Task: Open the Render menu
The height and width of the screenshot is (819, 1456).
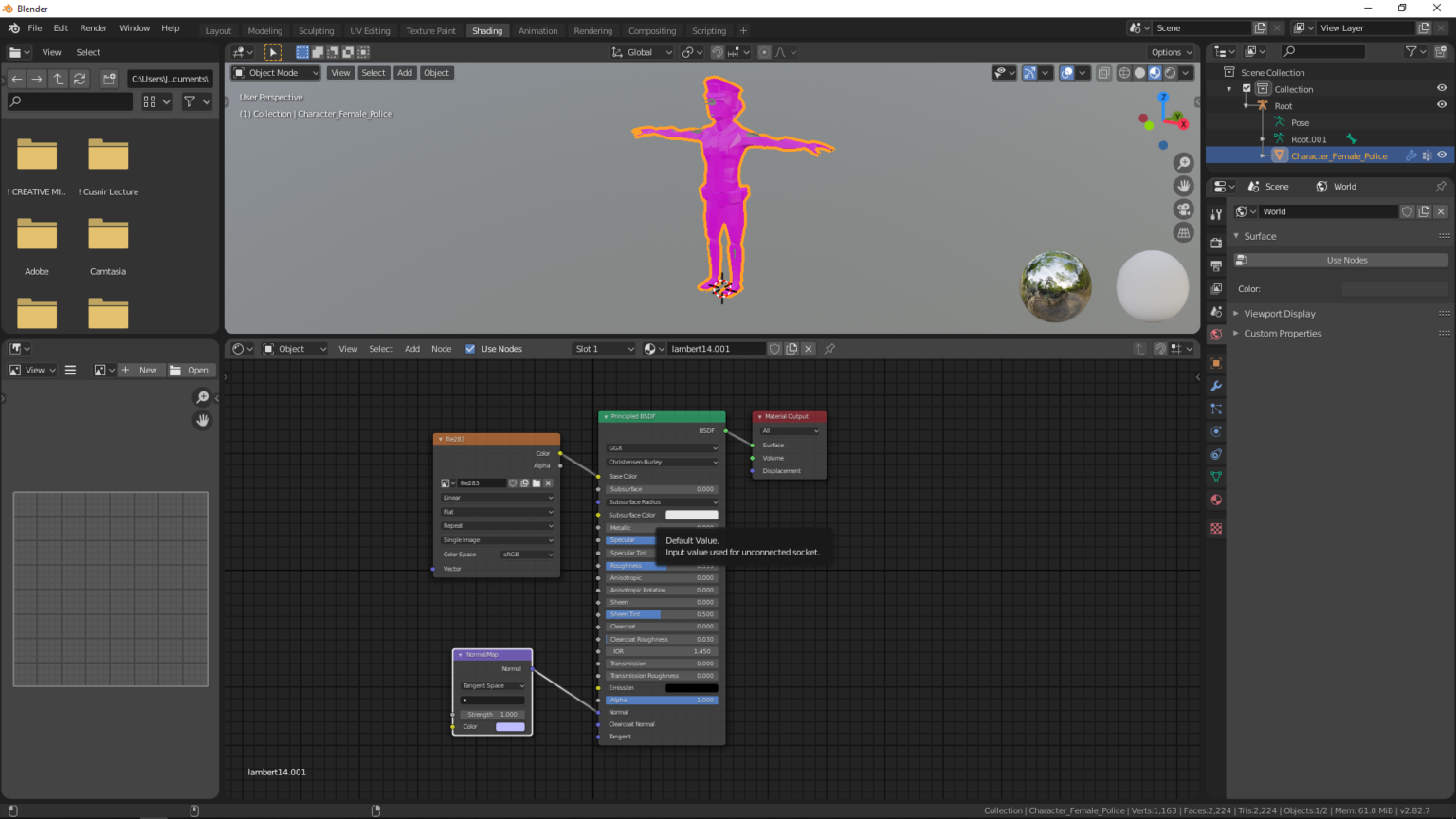Action: (93, 27)
